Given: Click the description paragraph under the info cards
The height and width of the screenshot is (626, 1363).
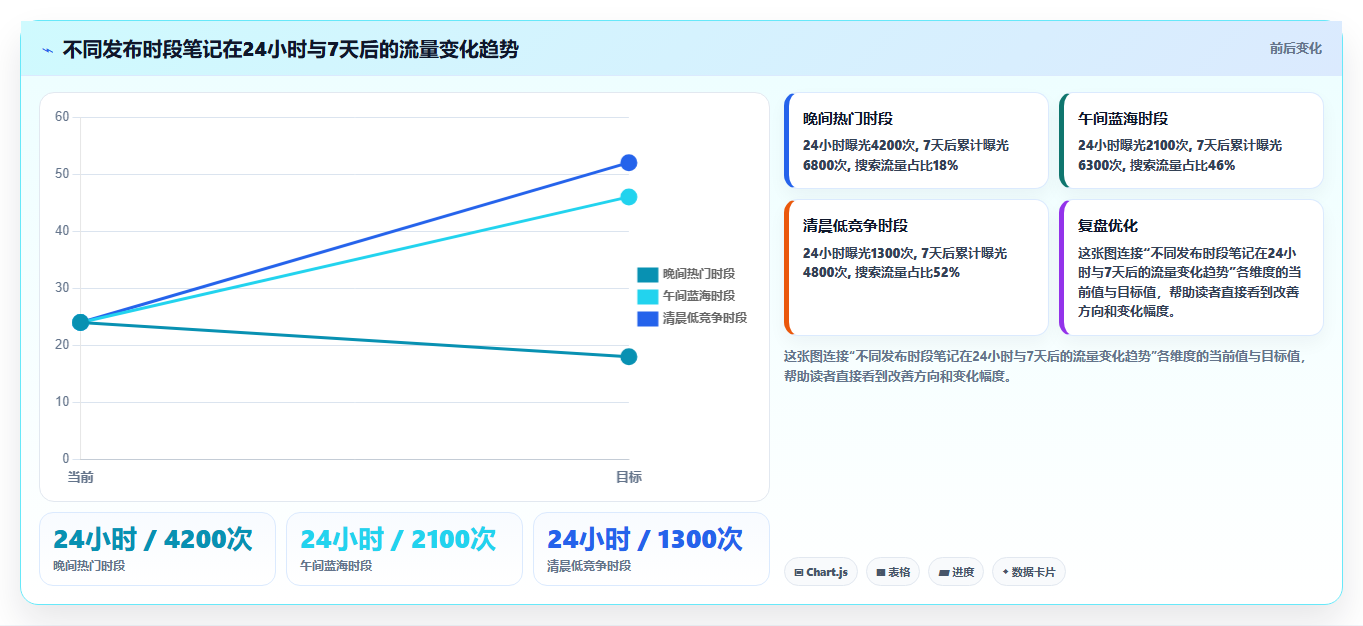Looking at the screenshot, I should click(x=1047, y=366).
